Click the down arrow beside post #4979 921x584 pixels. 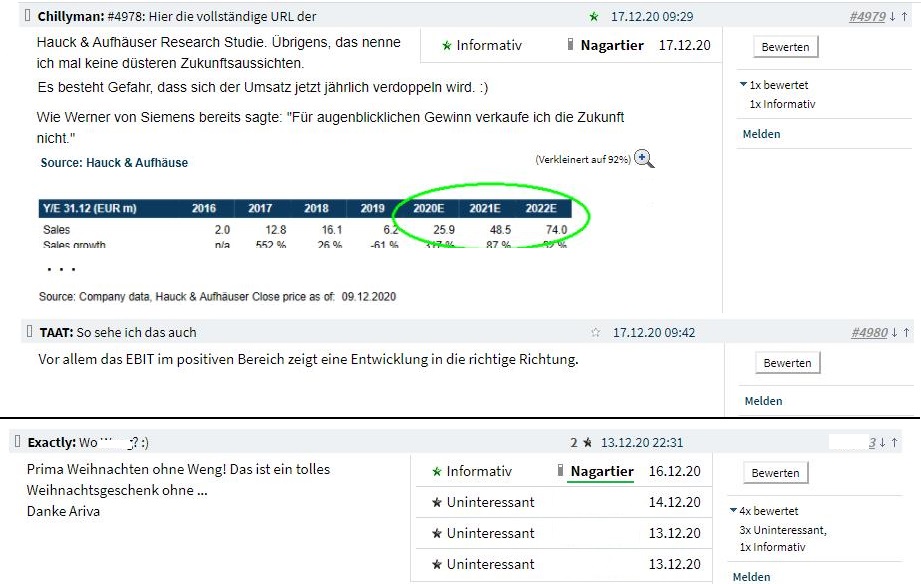[x=894, y=16]
